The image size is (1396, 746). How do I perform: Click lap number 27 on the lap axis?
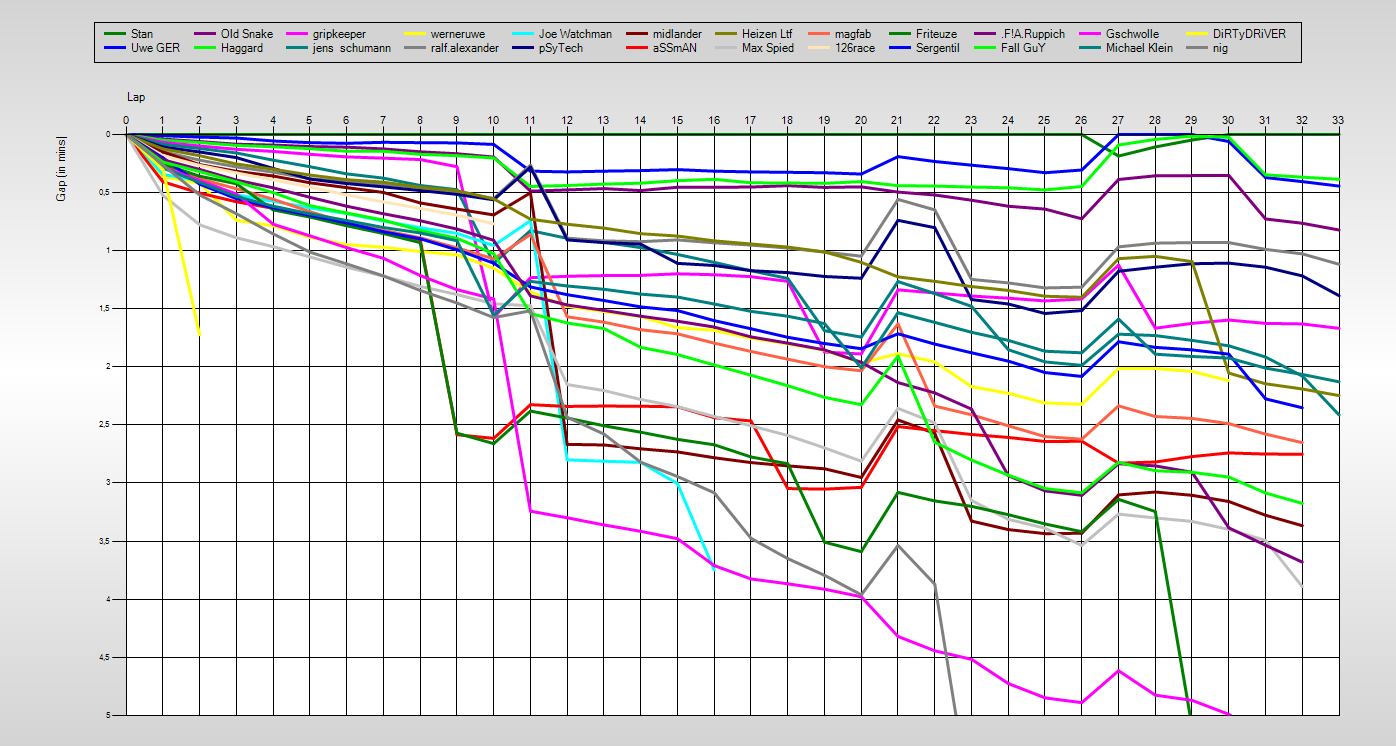pos(1118,120)
